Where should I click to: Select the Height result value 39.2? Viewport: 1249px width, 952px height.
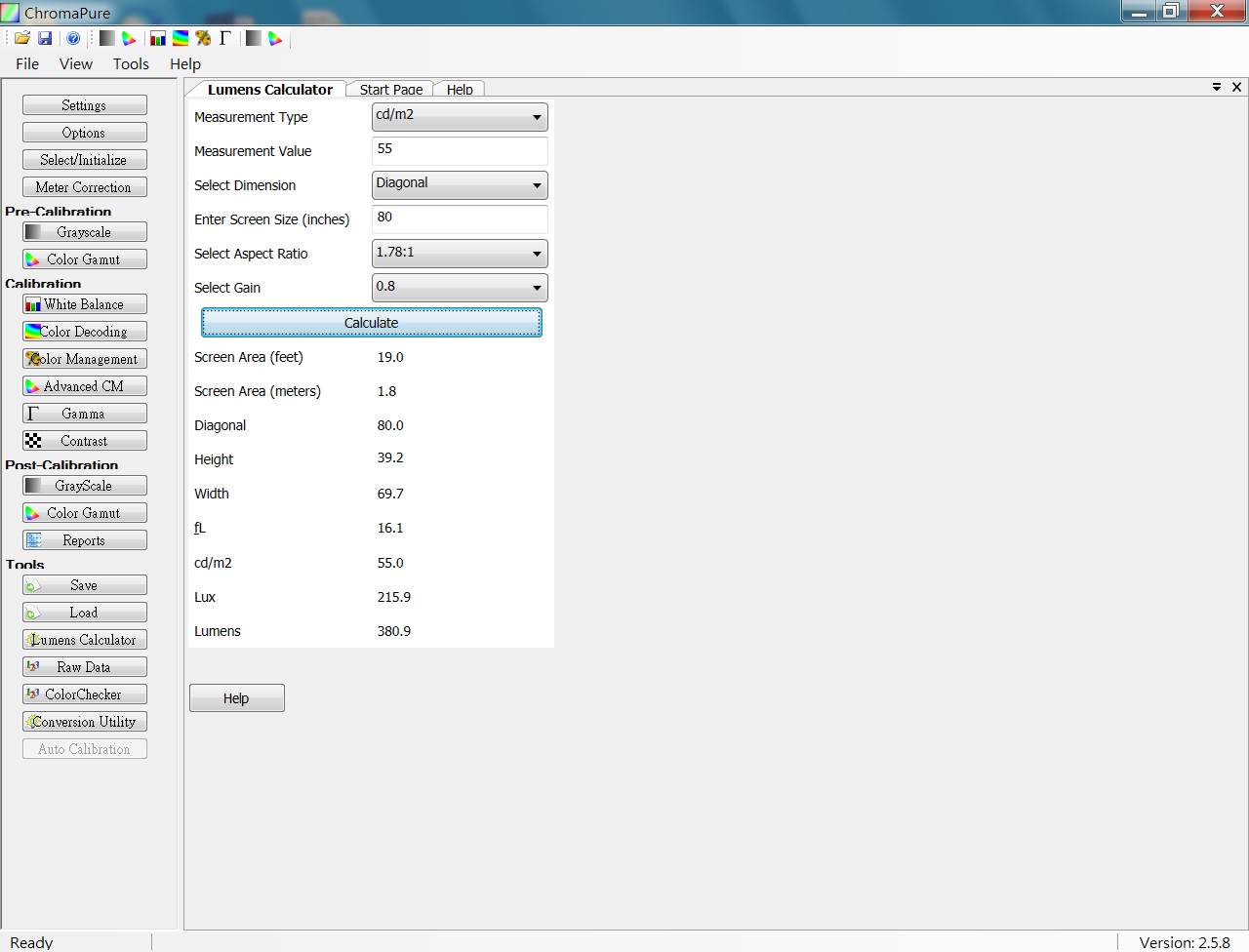390,457
